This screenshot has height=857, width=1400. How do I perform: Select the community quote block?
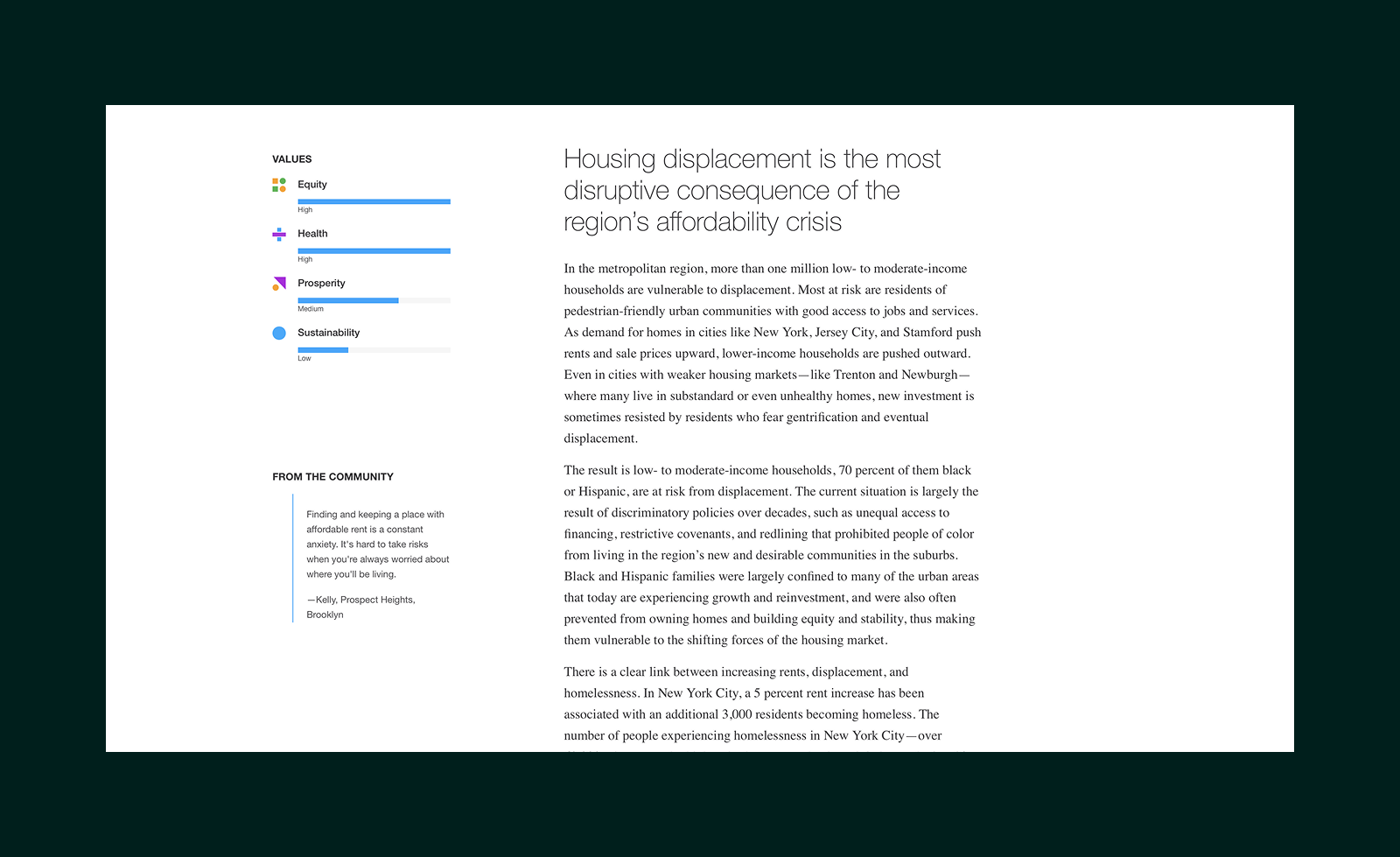click(376, 544)
